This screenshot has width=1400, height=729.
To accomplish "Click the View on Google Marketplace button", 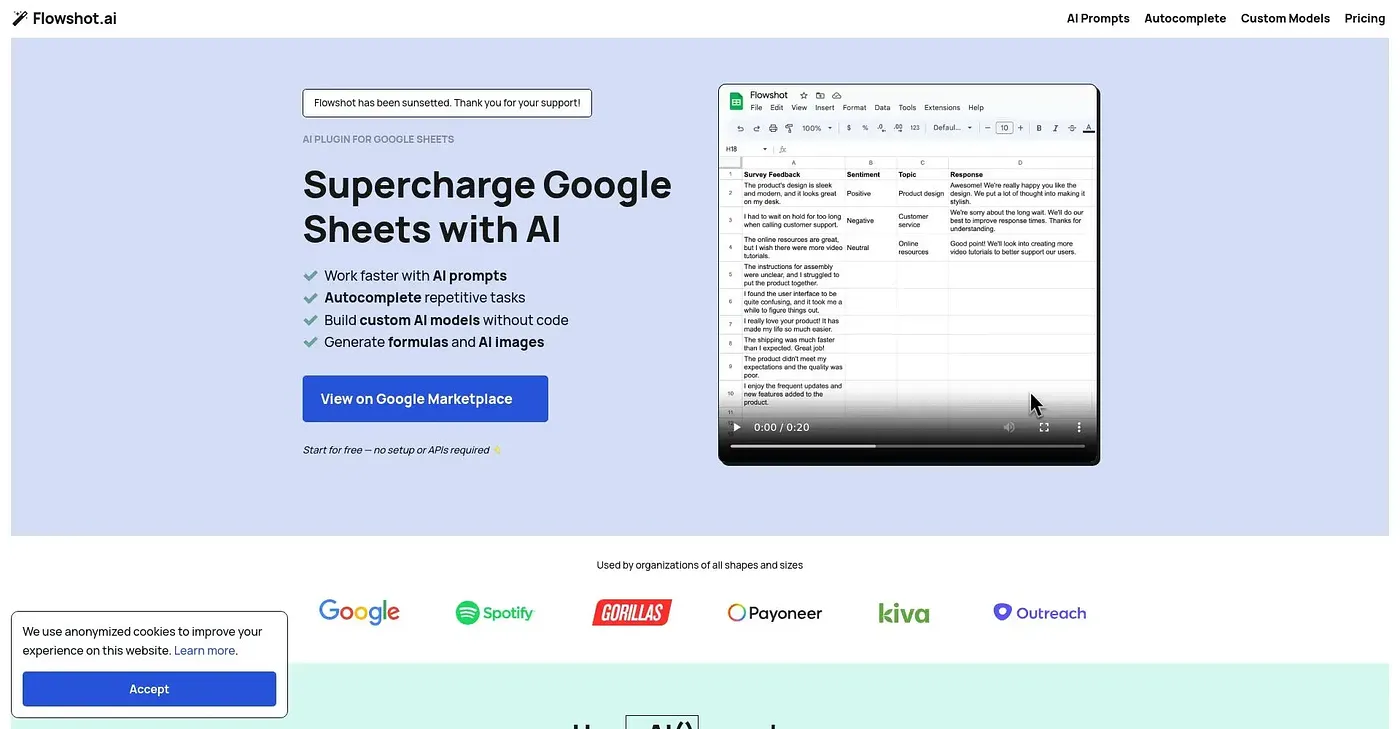I will [x=425, y=399].
